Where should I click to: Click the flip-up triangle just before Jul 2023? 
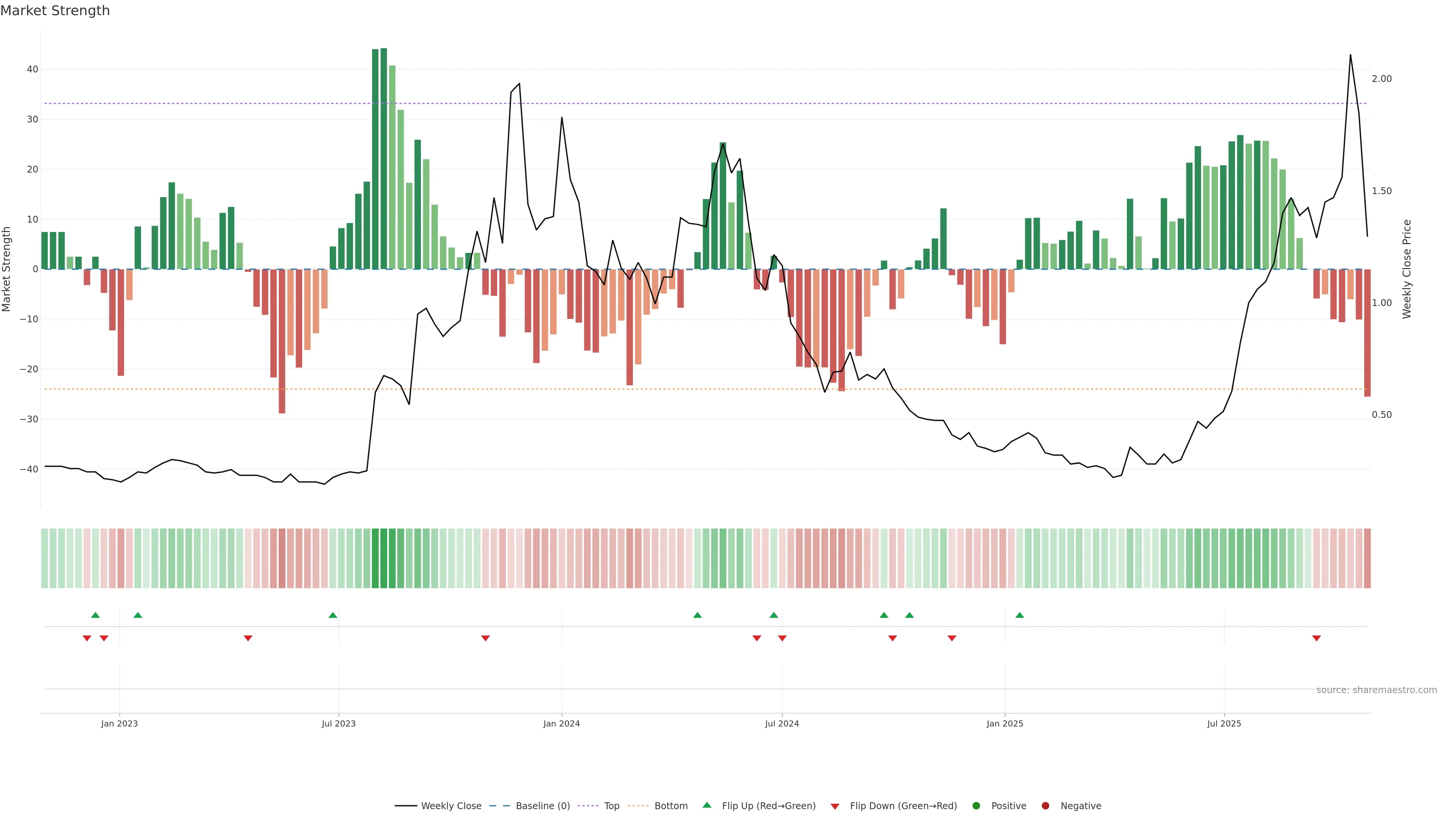333,615
